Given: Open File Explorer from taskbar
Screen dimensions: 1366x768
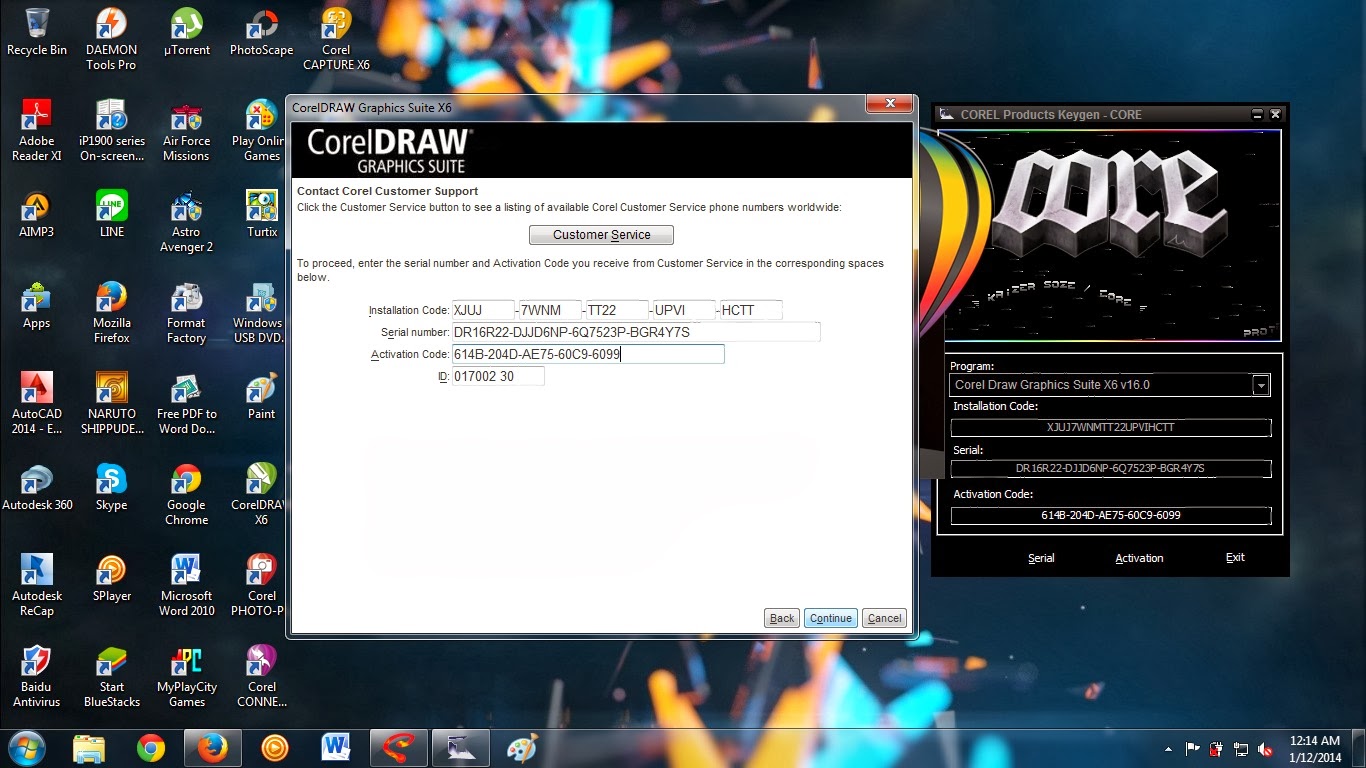Looking at the screenshot, I should coord(89,748).
